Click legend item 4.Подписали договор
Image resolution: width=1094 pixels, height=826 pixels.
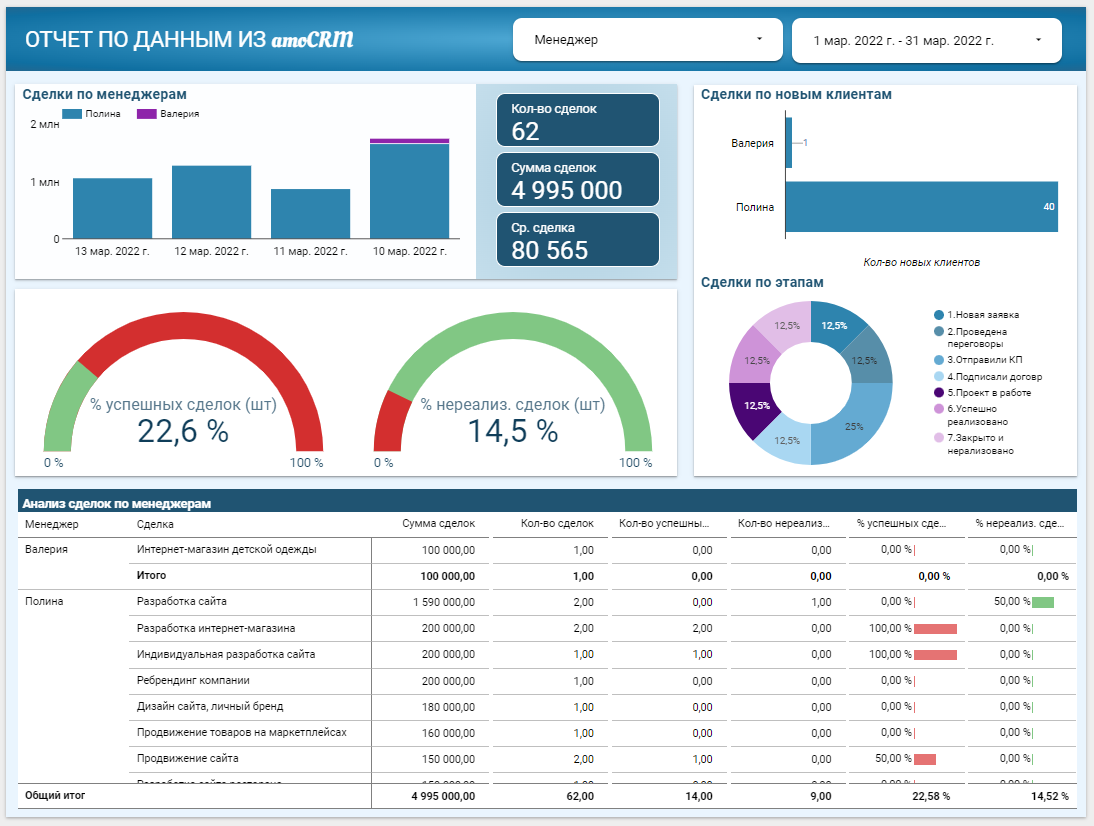click(x=988, y=377)
